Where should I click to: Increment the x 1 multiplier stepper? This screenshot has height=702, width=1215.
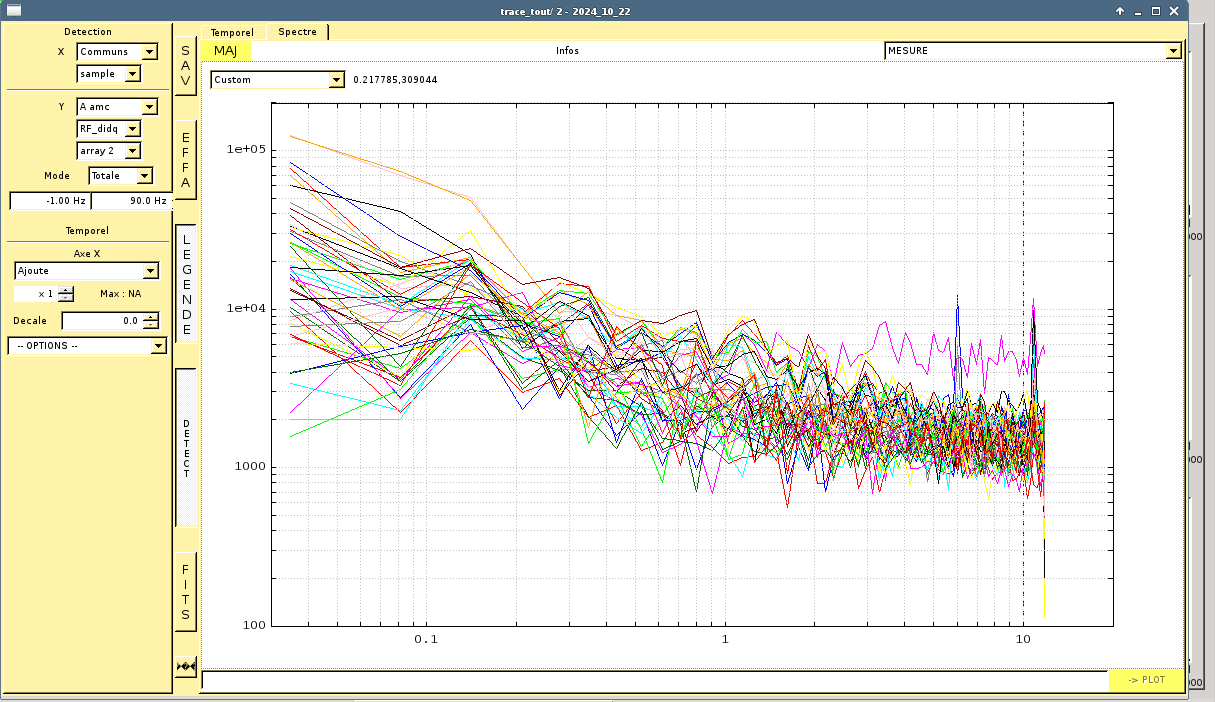coord(66,290)
